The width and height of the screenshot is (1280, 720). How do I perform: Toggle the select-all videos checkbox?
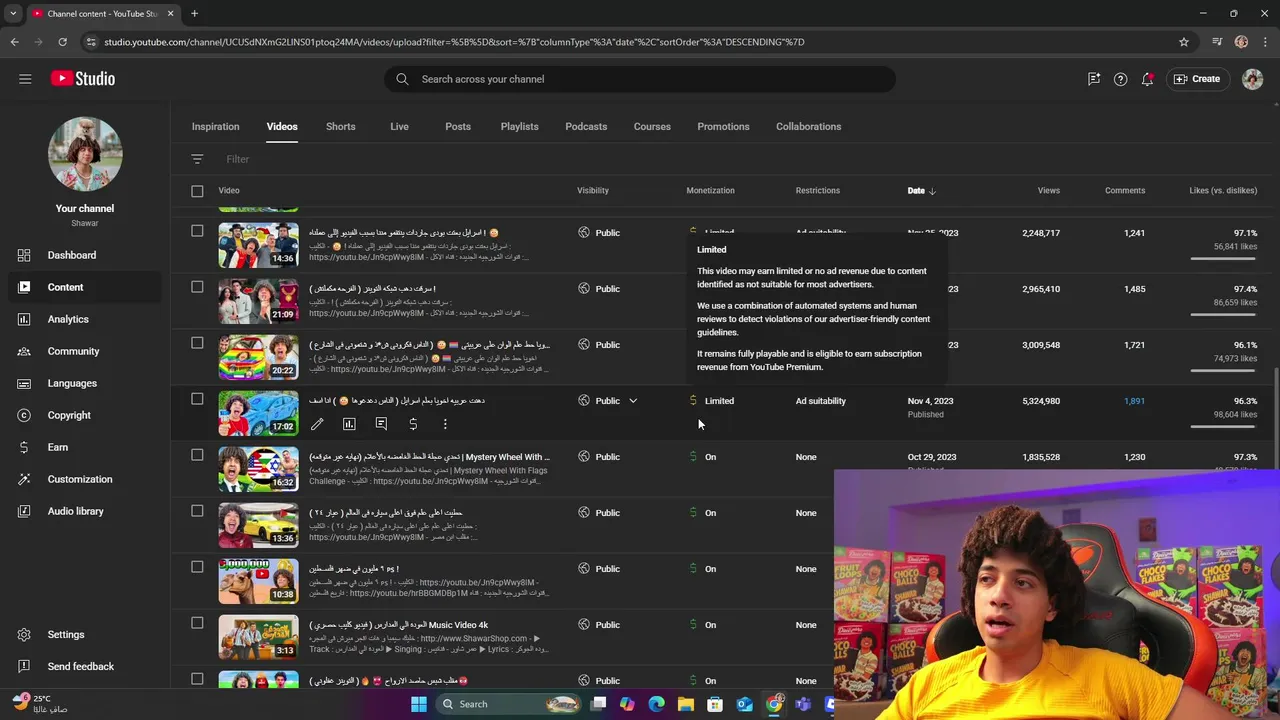(197, 191)
